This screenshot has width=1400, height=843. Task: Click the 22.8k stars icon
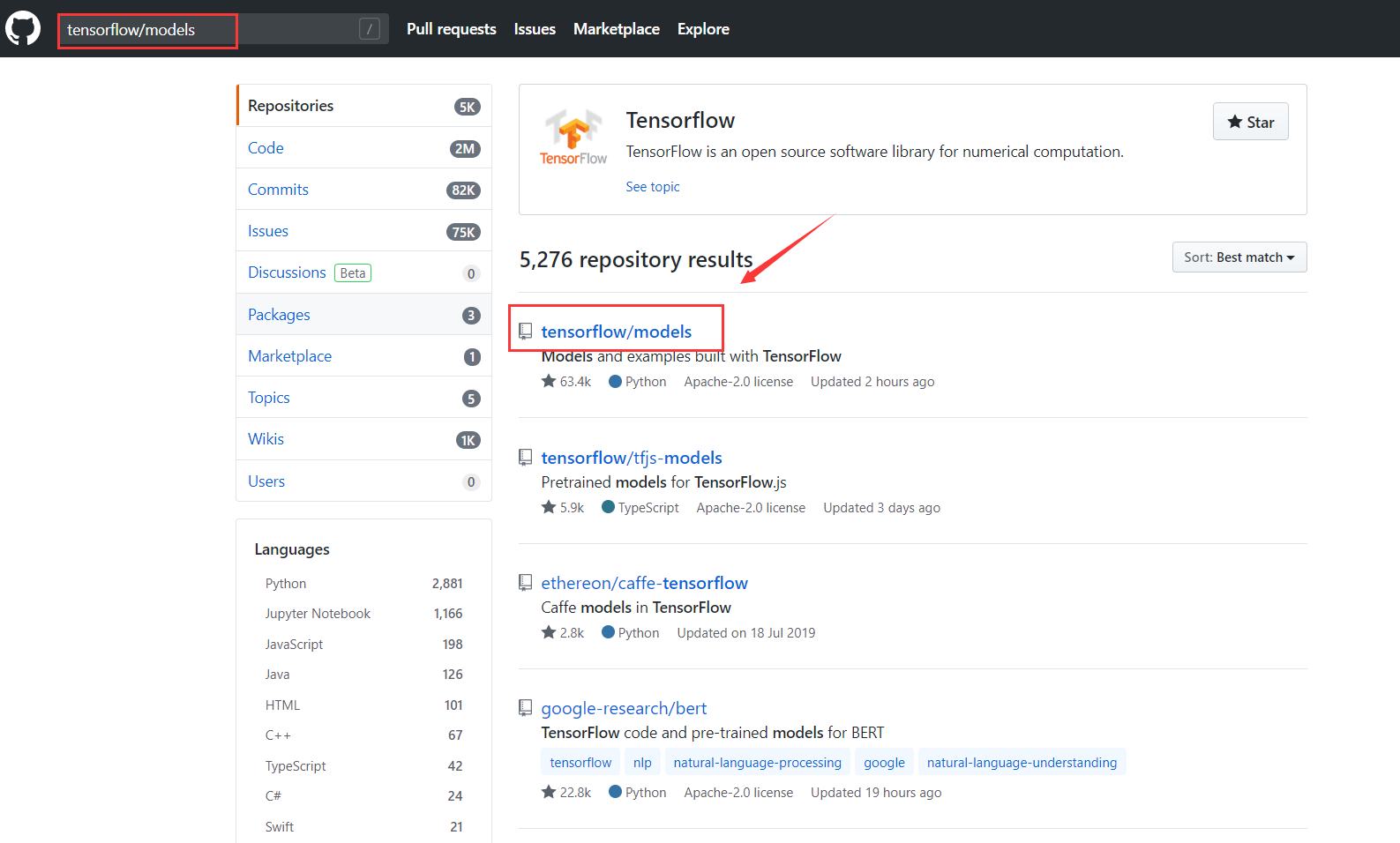click(x=549, y=792)
